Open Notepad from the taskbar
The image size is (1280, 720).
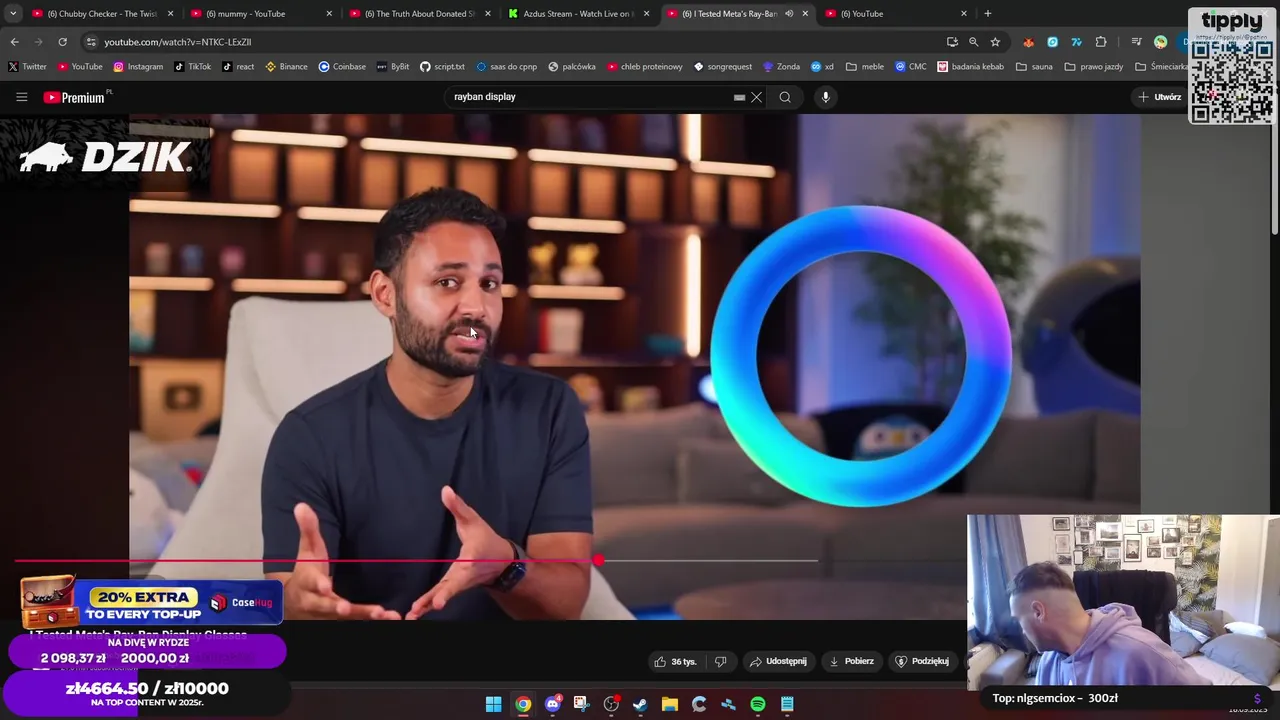[787, 704]
